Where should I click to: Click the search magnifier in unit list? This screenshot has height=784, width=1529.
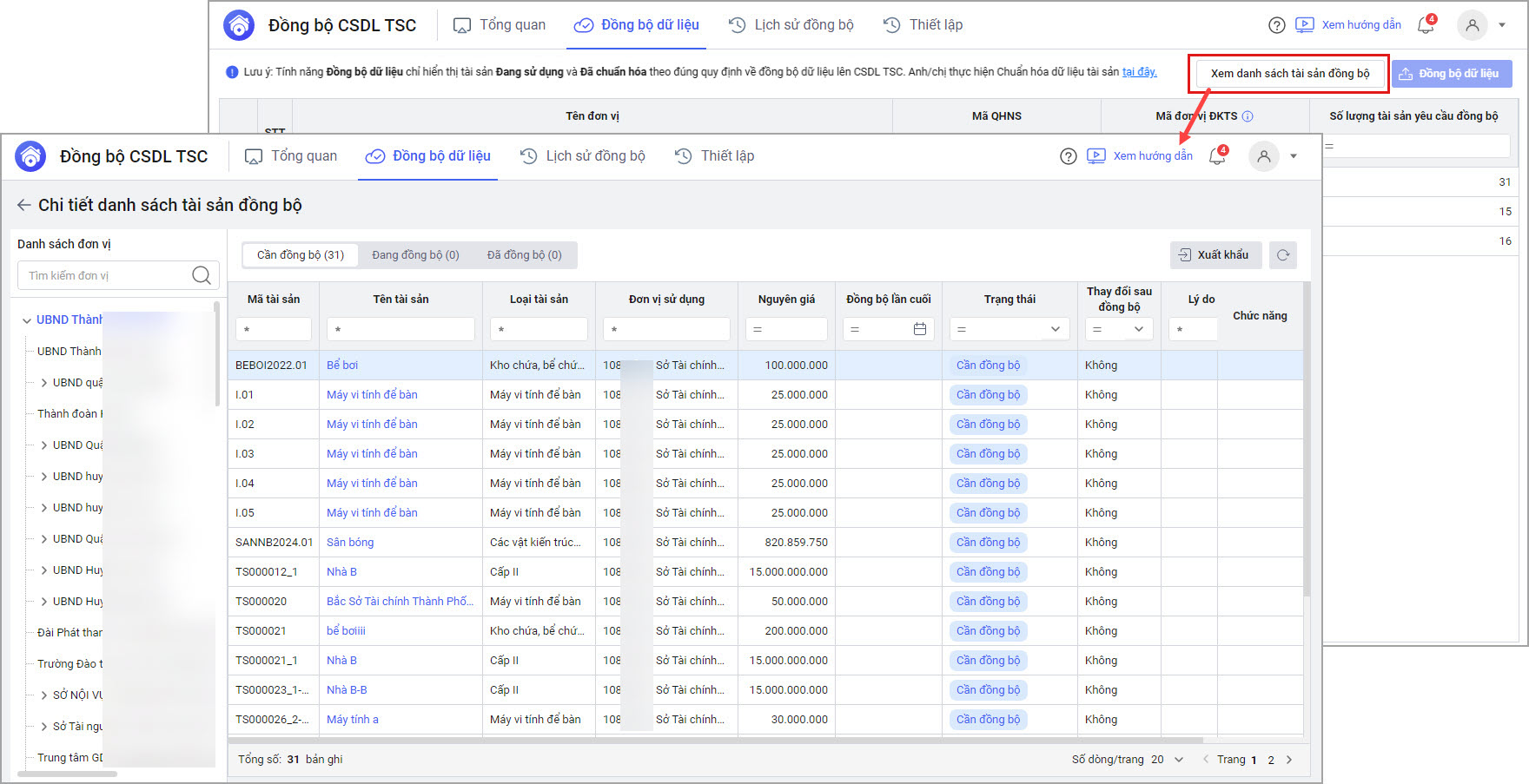coord(202,275)
